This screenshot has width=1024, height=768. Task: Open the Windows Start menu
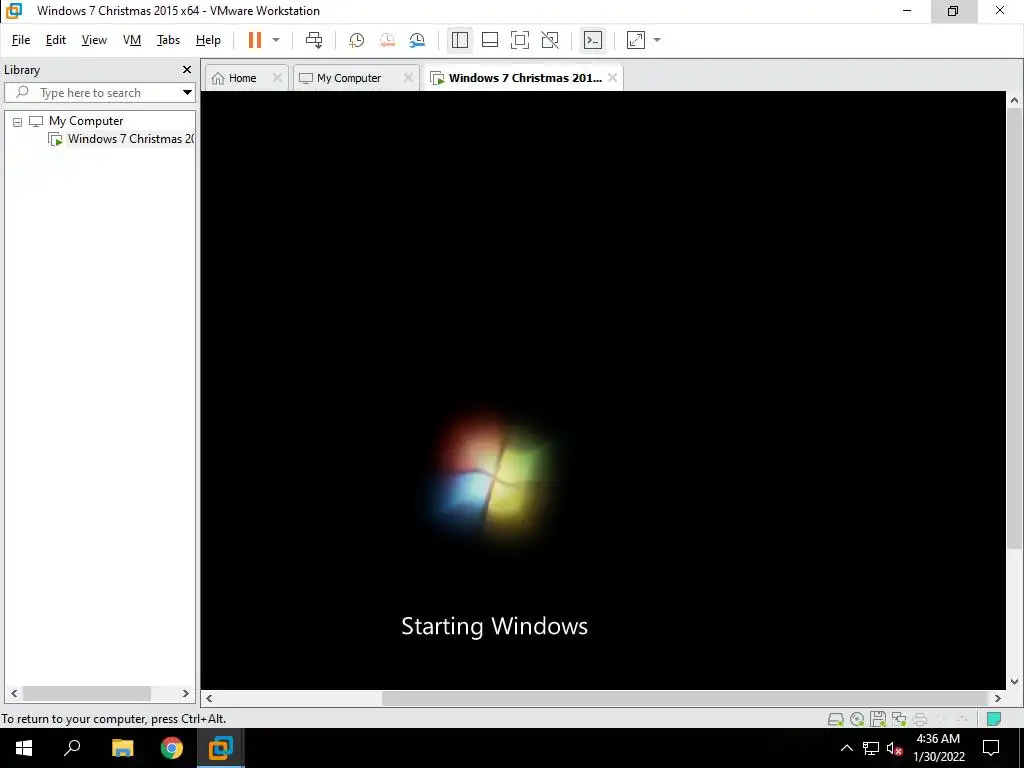[24, 748]
